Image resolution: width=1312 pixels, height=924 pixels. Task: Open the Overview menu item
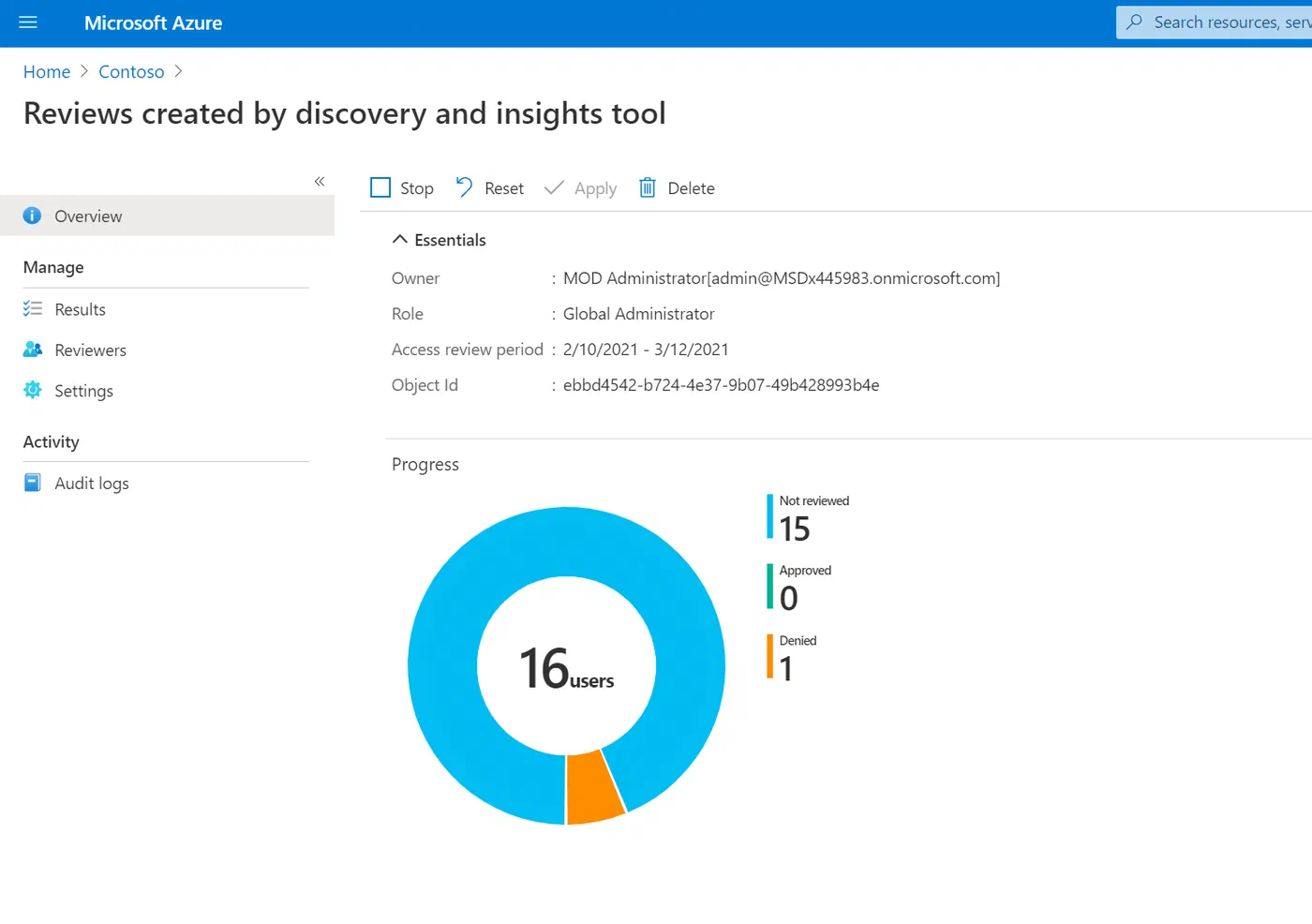point(167,216)
